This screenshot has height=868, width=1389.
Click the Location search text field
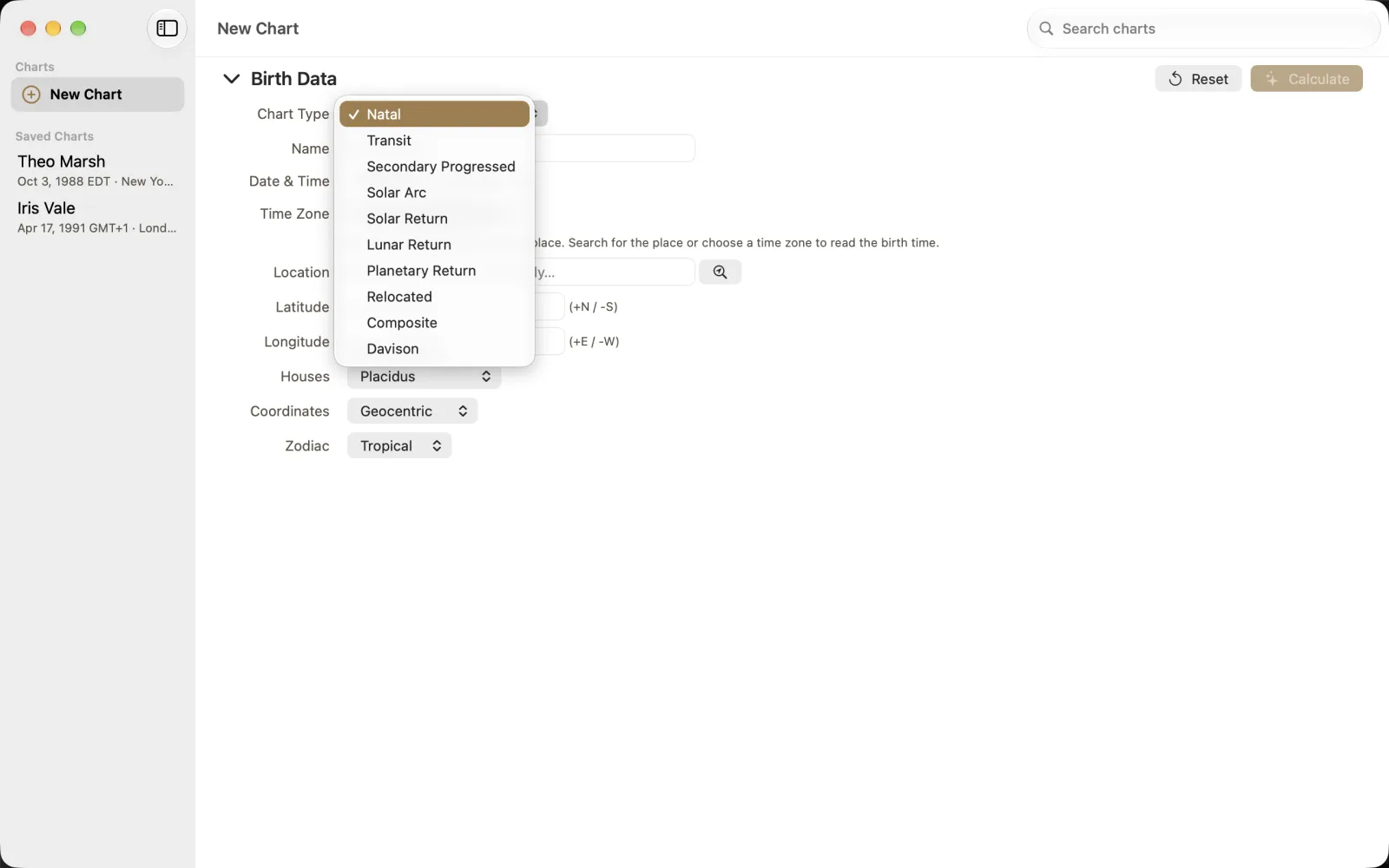(615, 272)
